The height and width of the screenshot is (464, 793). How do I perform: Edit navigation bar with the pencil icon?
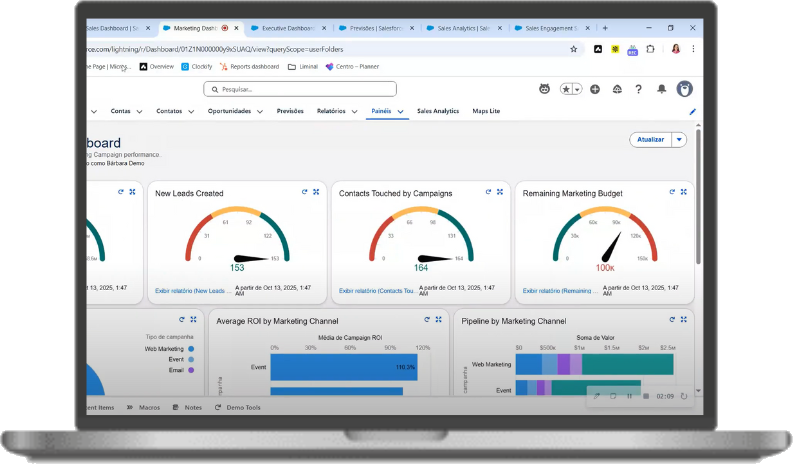pyautogui.click(x=693, y=112)
